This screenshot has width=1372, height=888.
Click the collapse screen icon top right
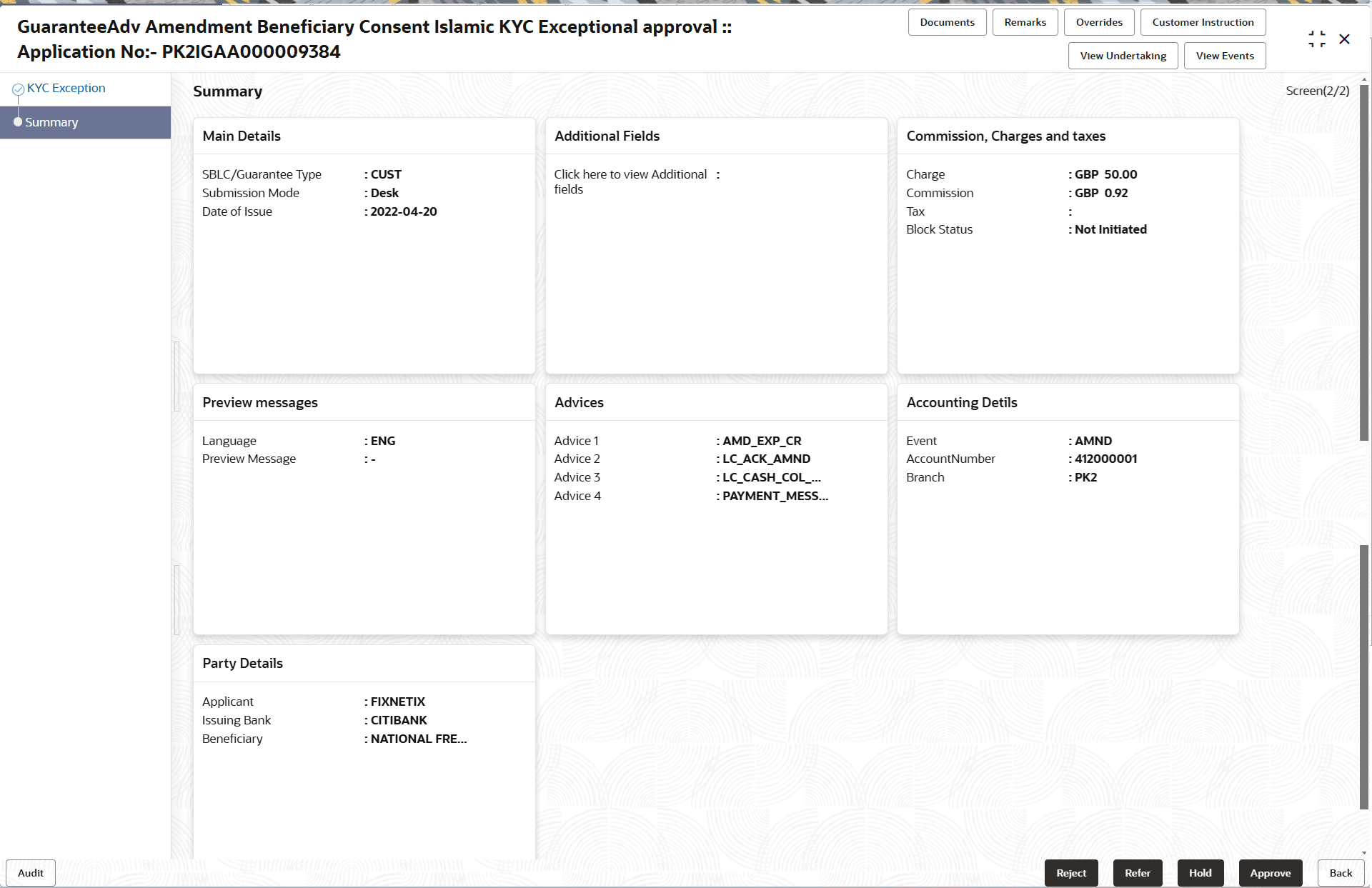[x=1317, y=39]
